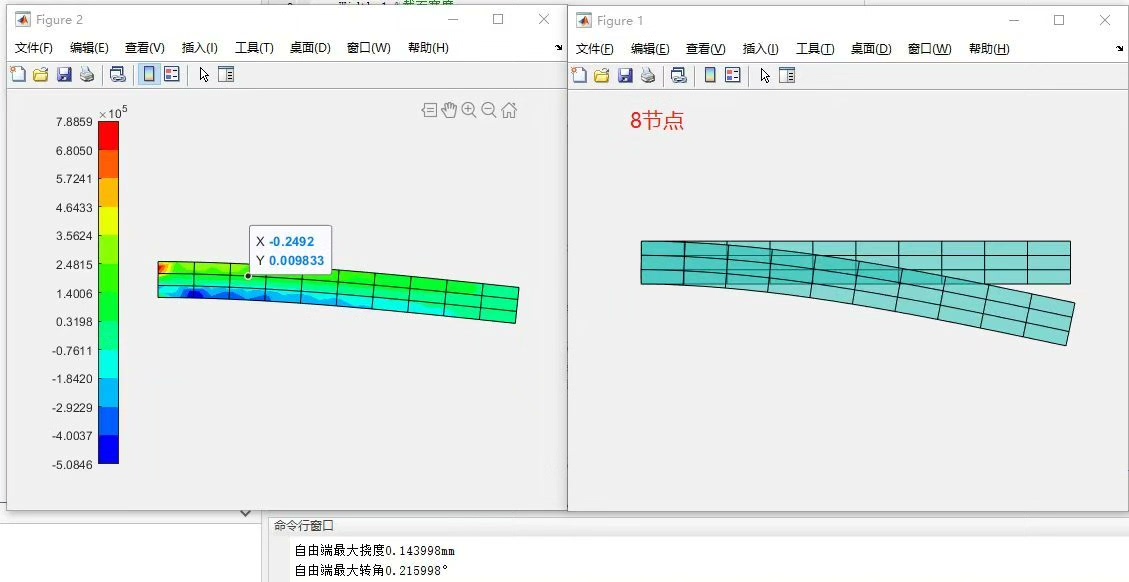Maximize the Figure 2 window
The width and height of the screenshot is (1129, 582).
point(498,19)
